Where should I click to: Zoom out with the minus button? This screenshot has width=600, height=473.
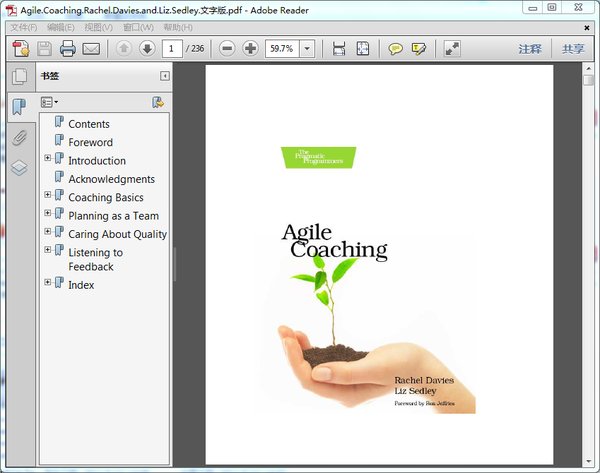coord(227,49)
